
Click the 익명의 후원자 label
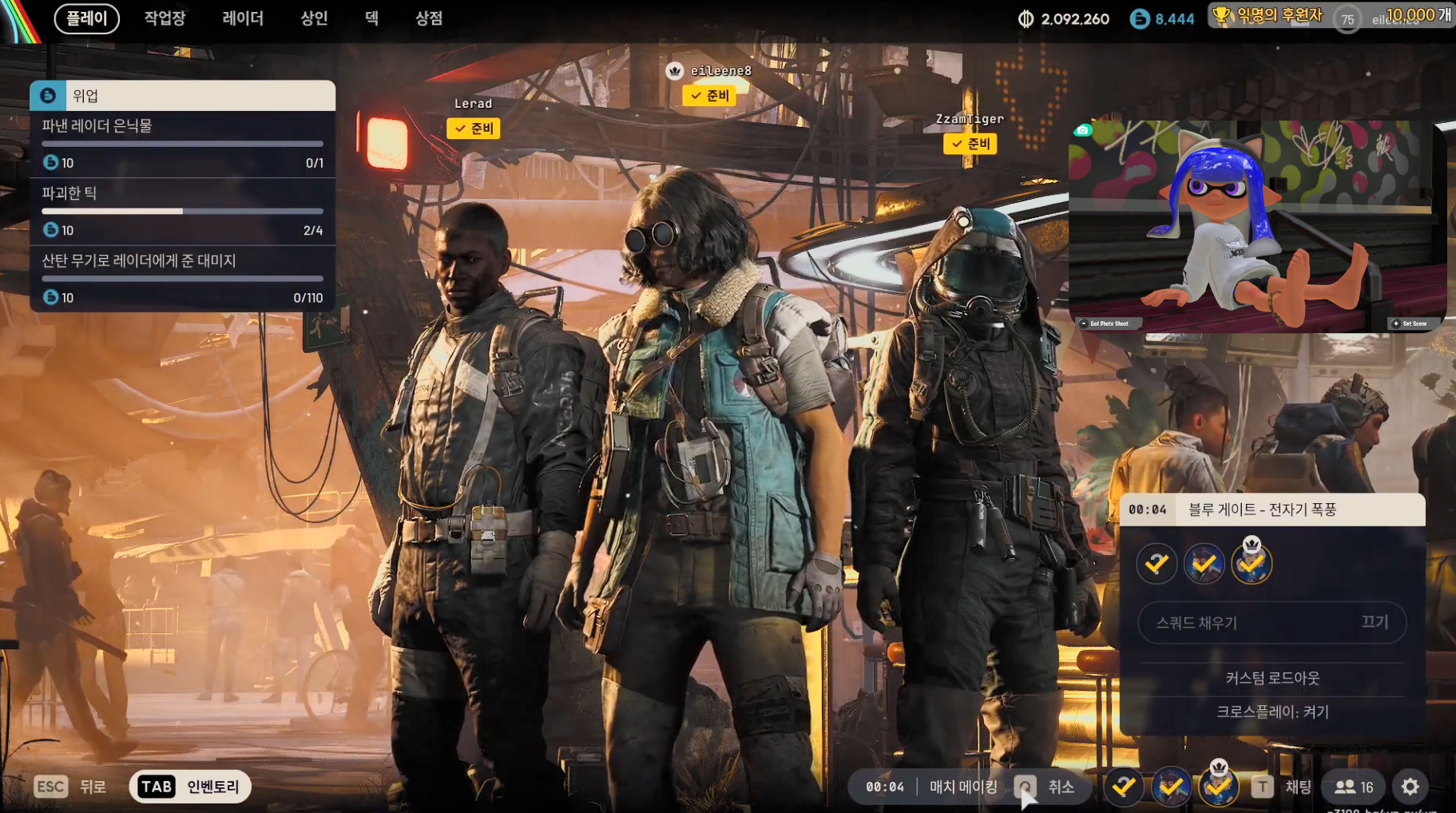point(1279,15)
